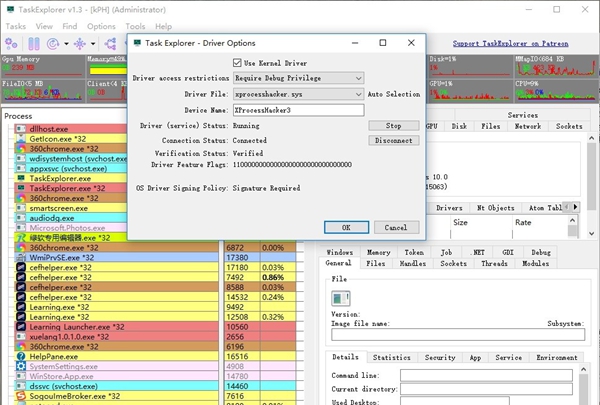
Task: Click the Disconnect button
Action: [x=394, y=140]
